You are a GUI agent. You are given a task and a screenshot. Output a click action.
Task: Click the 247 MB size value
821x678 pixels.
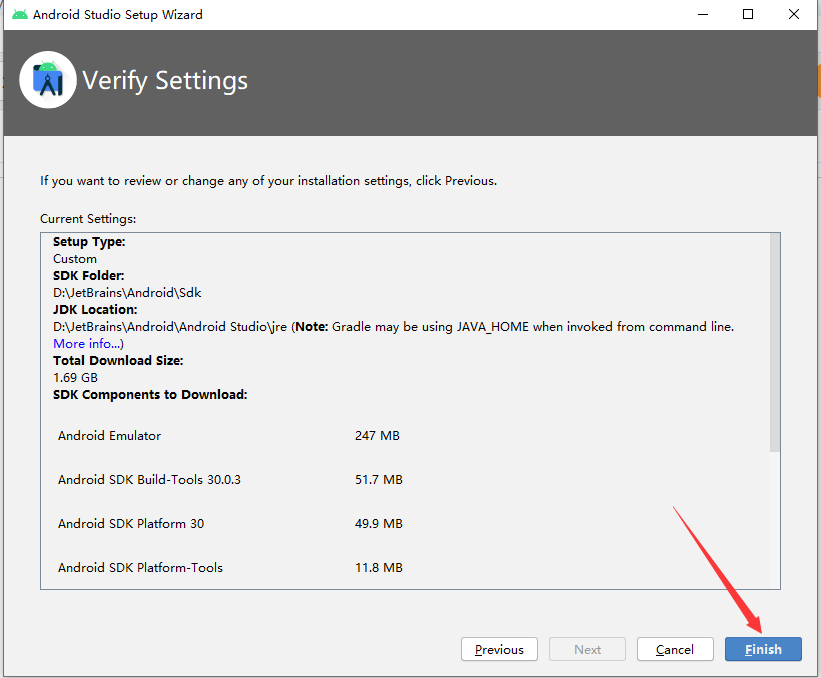click(377, 436)
